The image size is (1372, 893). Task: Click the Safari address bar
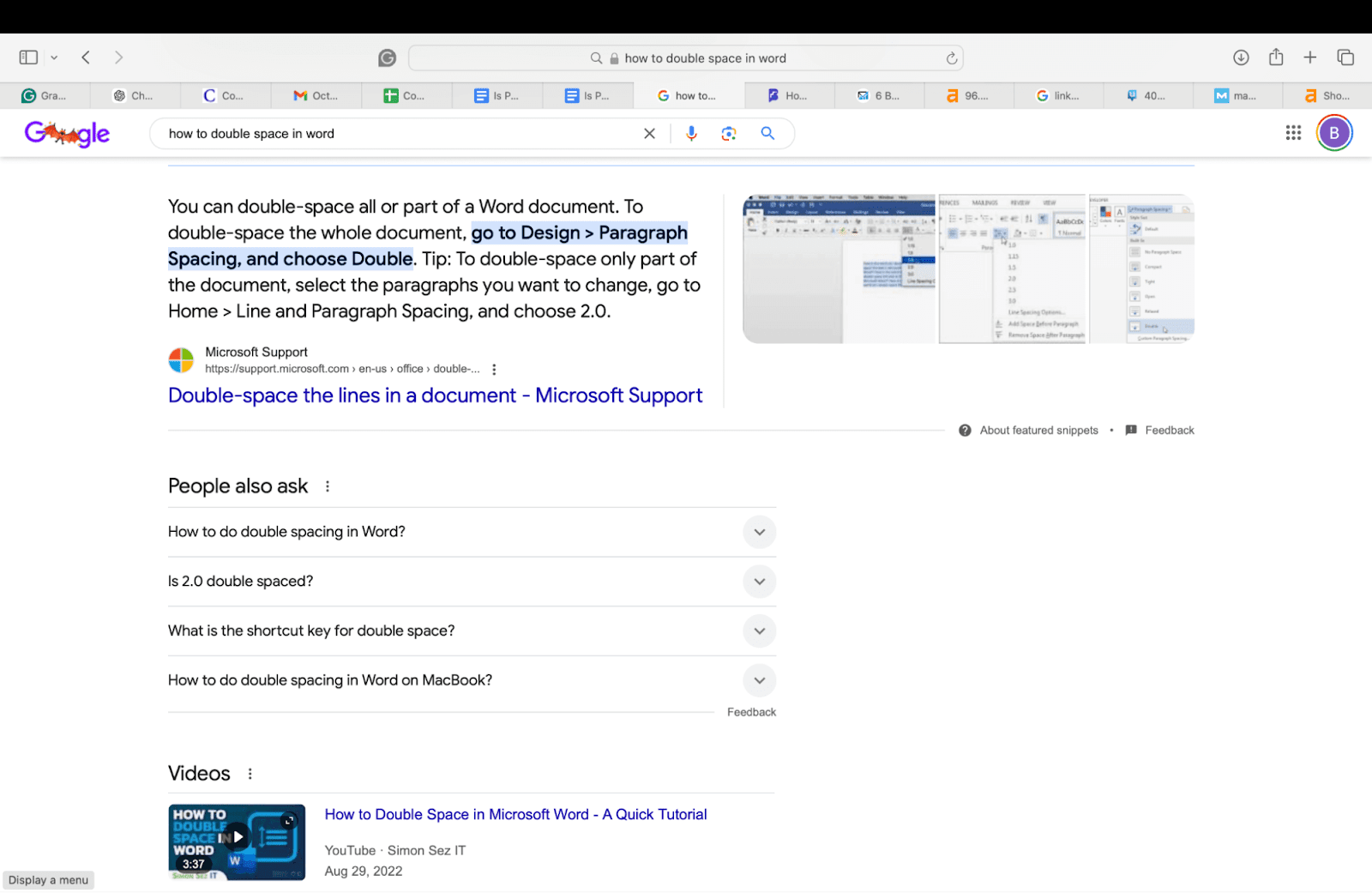(686, 58)
